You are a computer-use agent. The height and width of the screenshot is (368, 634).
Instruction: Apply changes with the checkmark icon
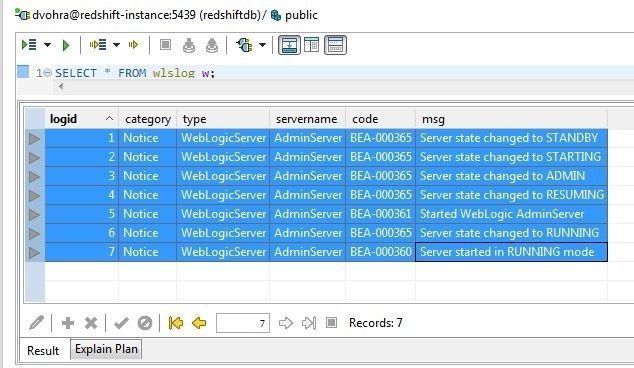pyautogui.click(x=121, y=323)
